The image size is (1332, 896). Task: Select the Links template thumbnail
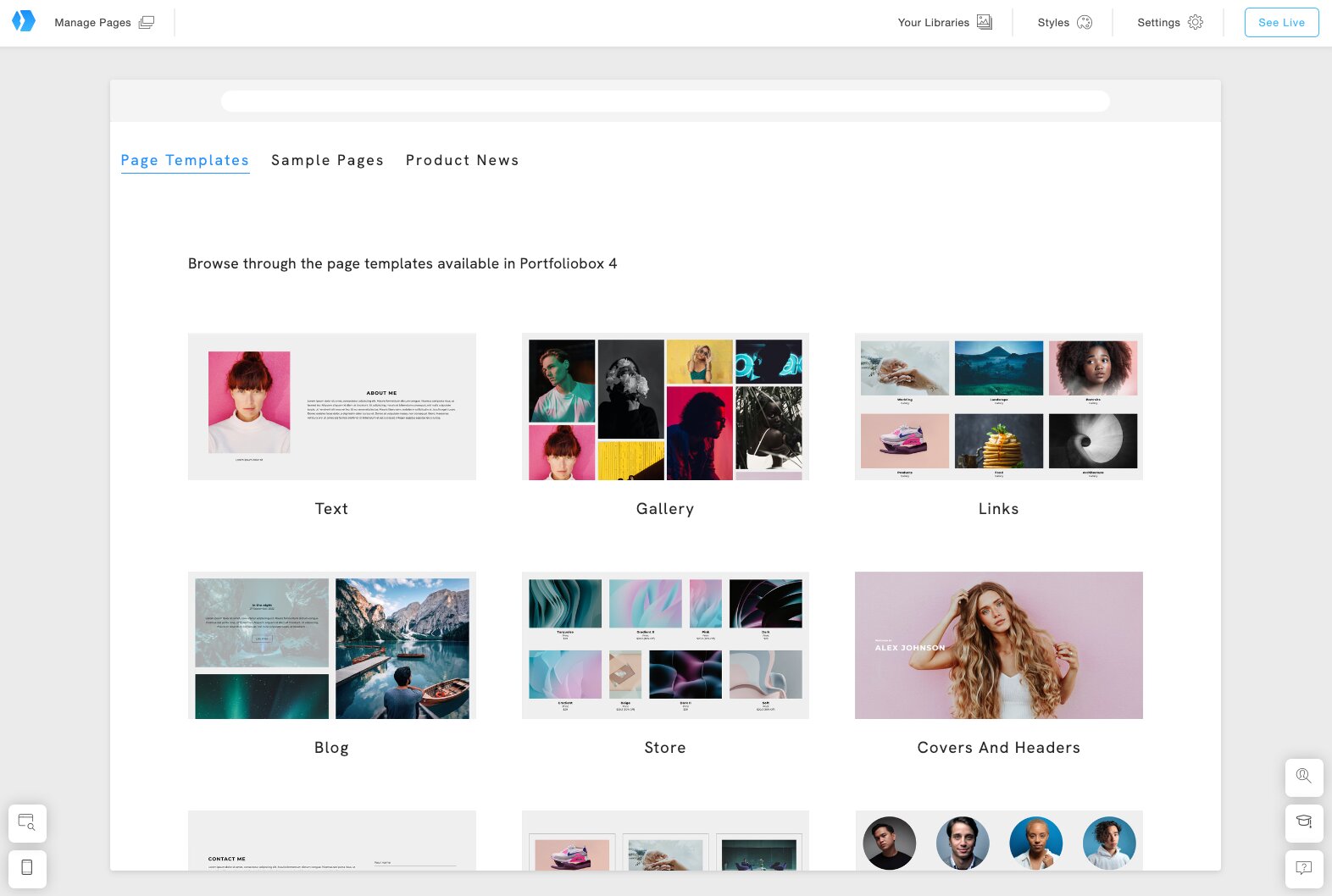pyautogui.click(x=999, y=407)
